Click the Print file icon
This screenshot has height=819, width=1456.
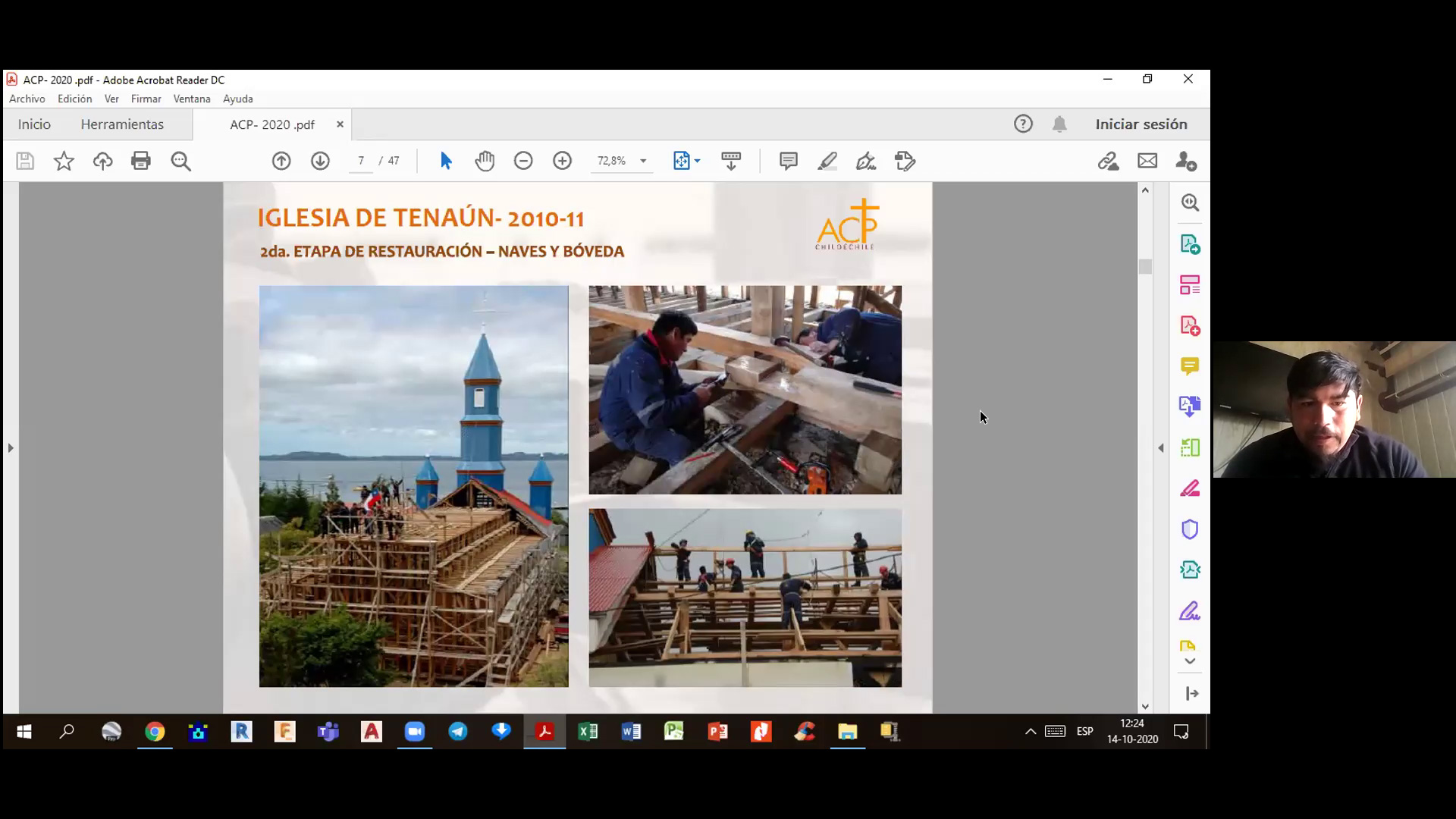[141, 161]
